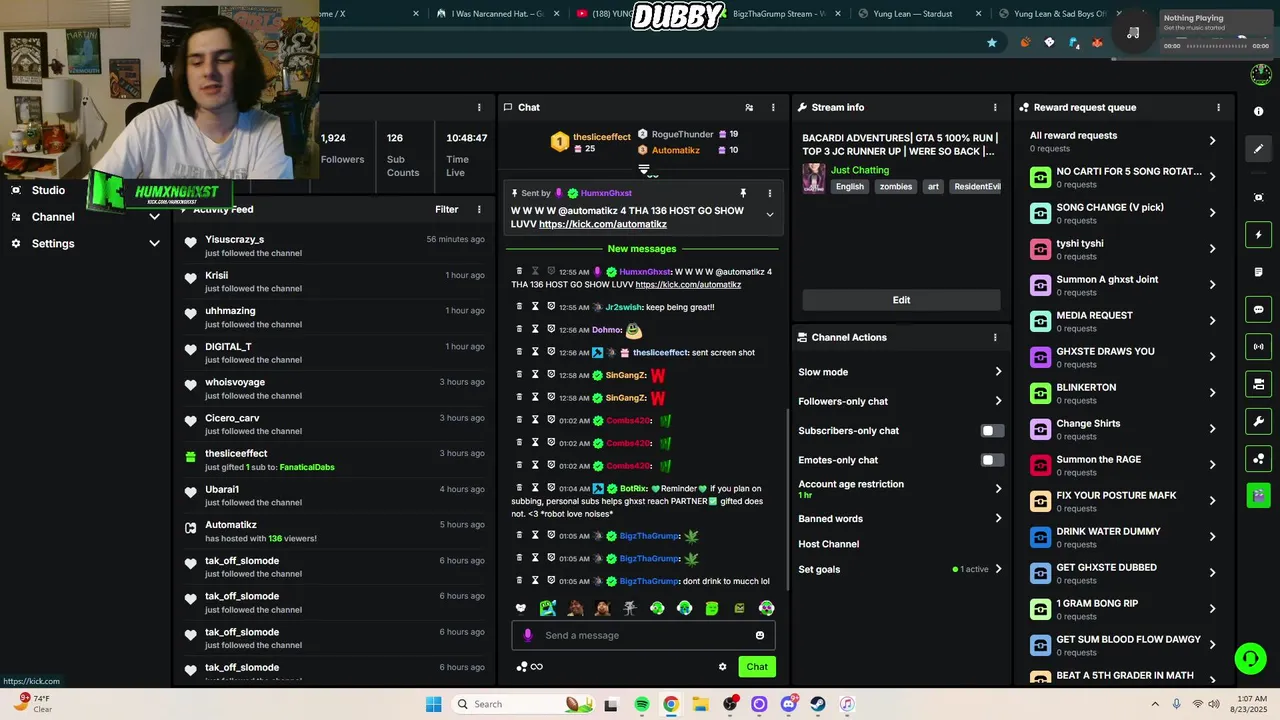The width and height of the screenshot is (1280, 720).
Task: Open Windows Start menu
Action: (433, 704)
